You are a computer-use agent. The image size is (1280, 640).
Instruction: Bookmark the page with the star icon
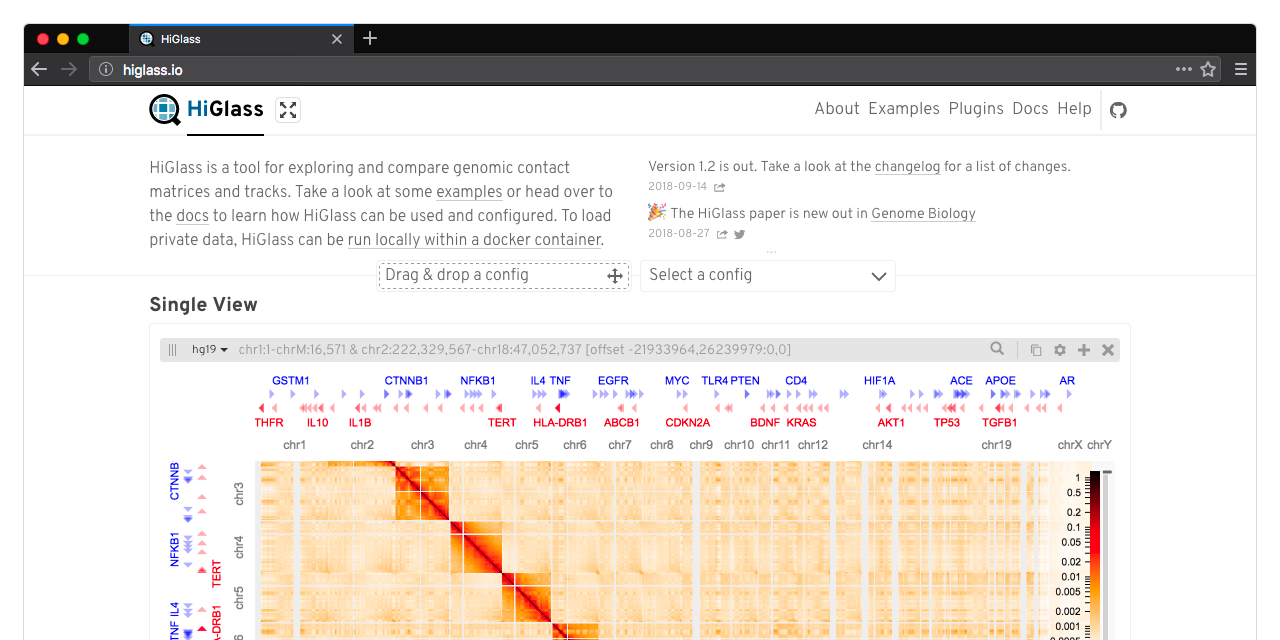tap(1207, 69)
